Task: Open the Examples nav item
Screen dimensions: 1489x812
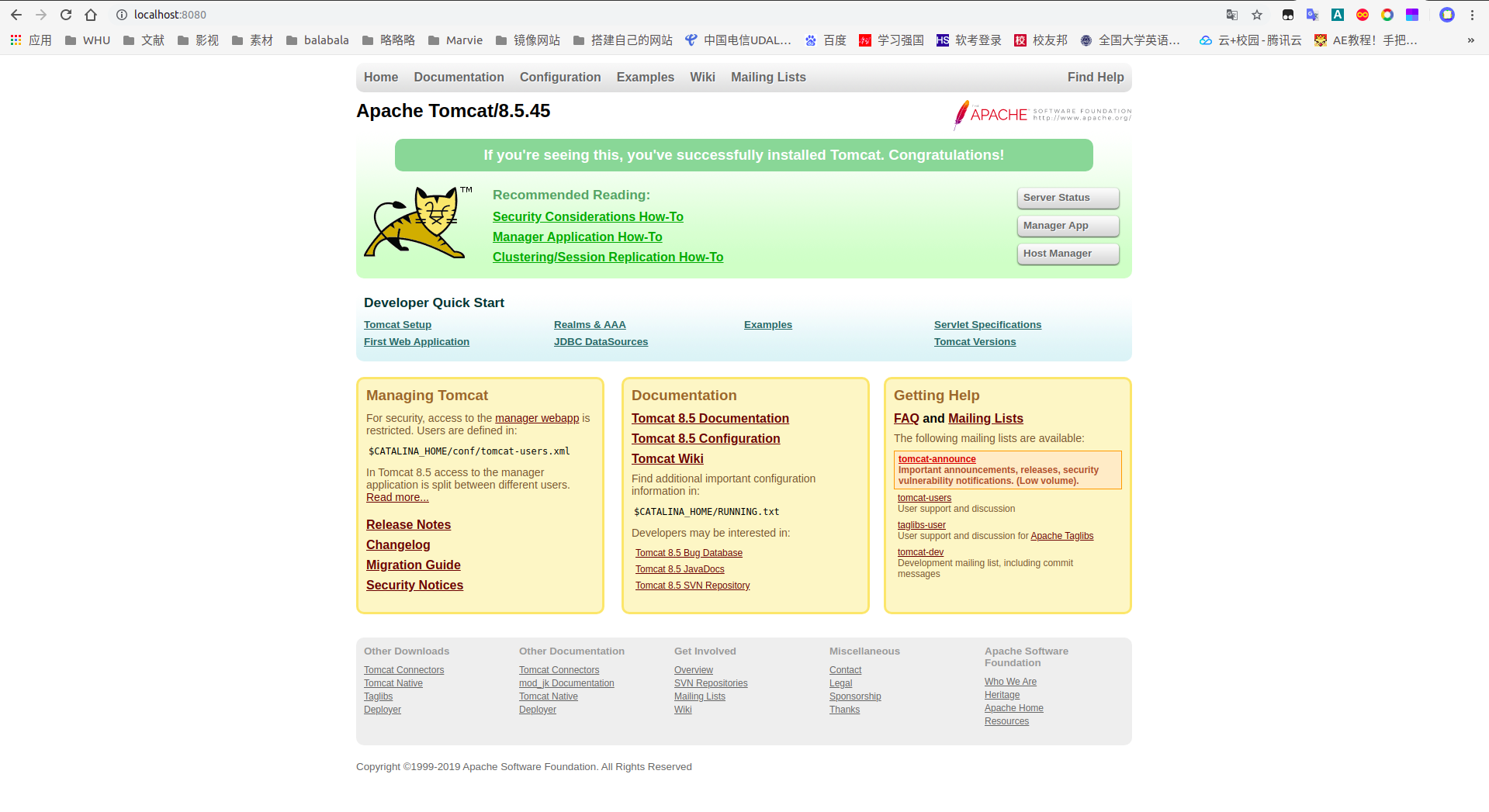Action: [x=646, y=78]
